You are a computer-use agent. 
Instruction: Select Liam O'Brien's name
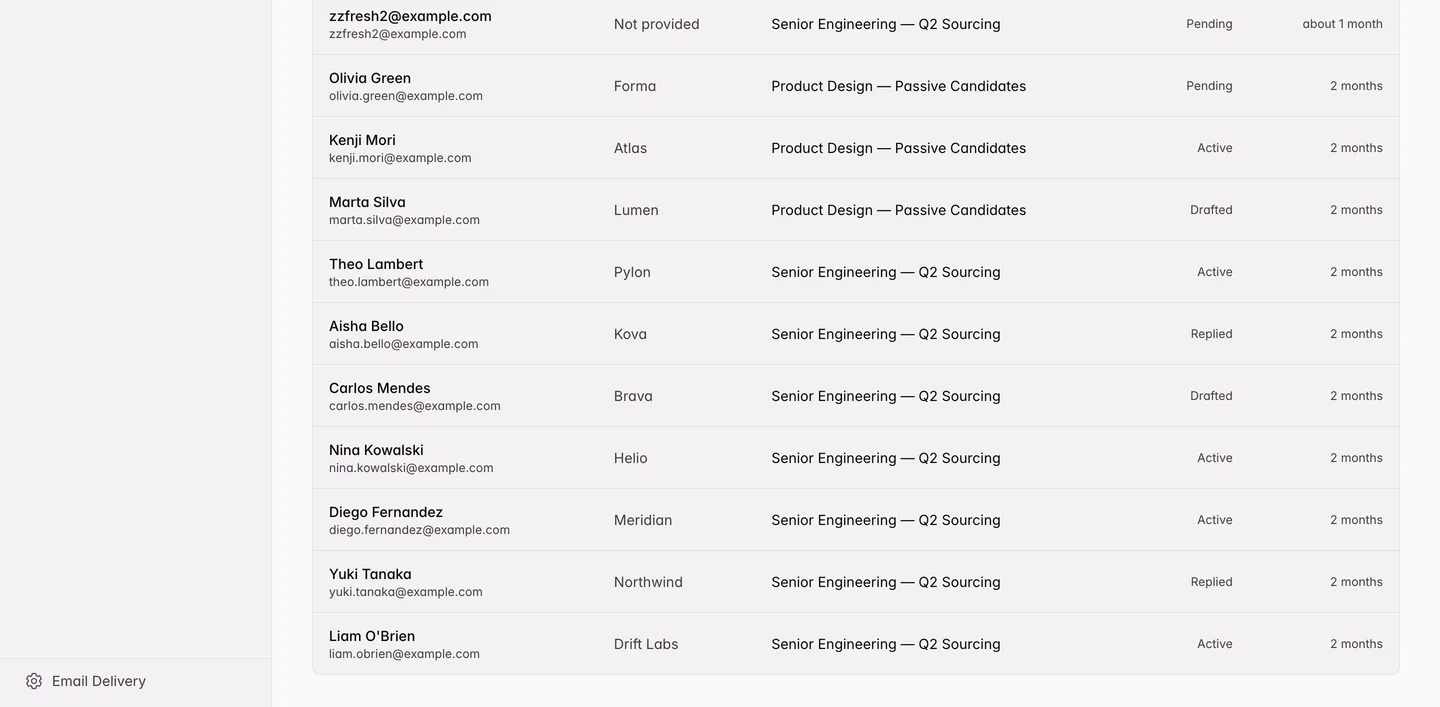(x=372, y=636)
